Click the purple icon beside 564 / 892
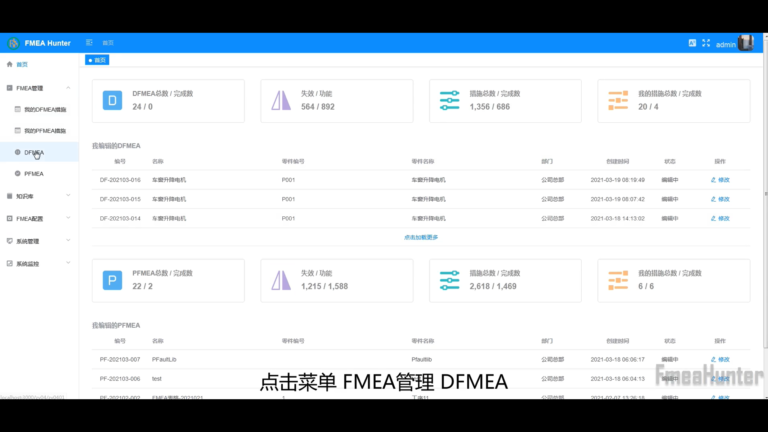 [x=281, y=100]
